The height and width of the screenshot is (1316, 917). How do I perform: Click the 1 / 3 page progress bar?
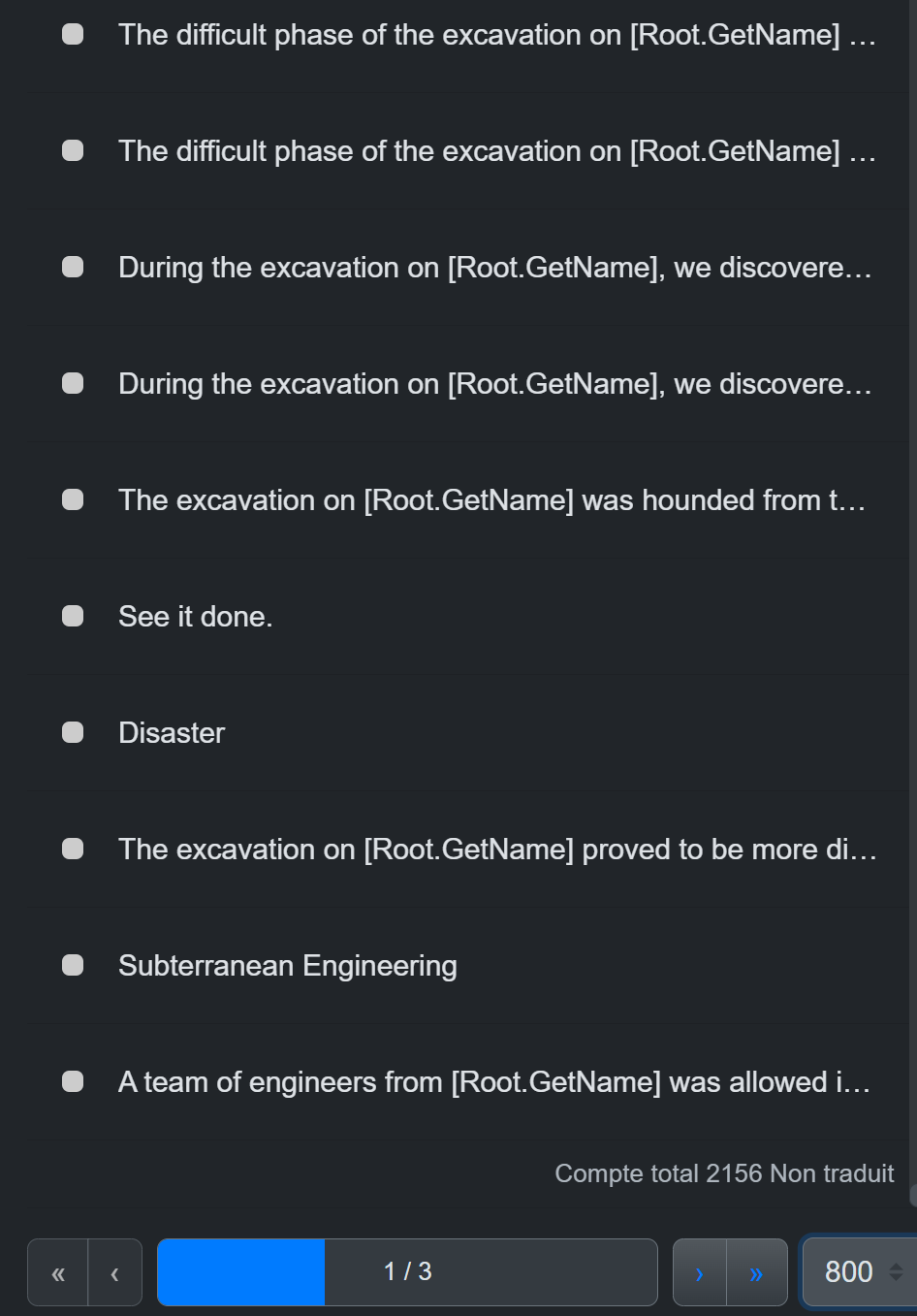pos(407,1272)
